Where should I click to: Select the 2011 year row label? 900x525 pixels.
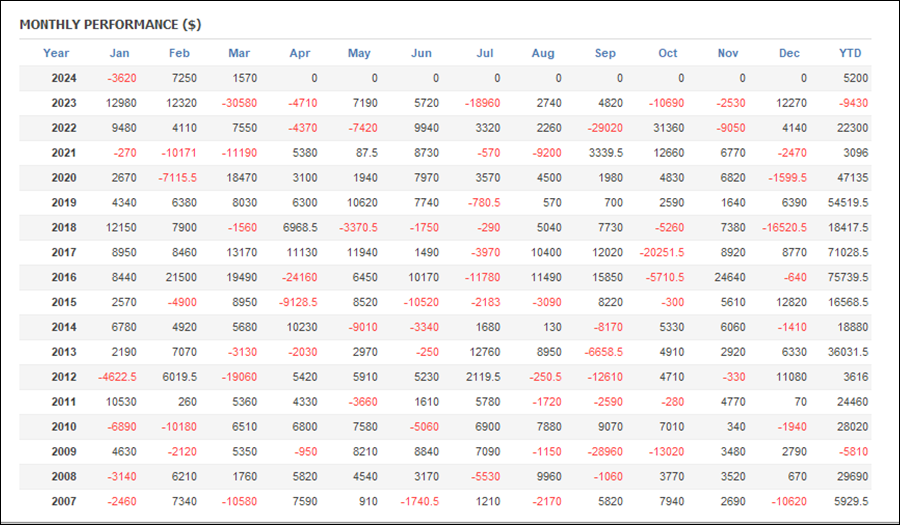click(64, 402)
